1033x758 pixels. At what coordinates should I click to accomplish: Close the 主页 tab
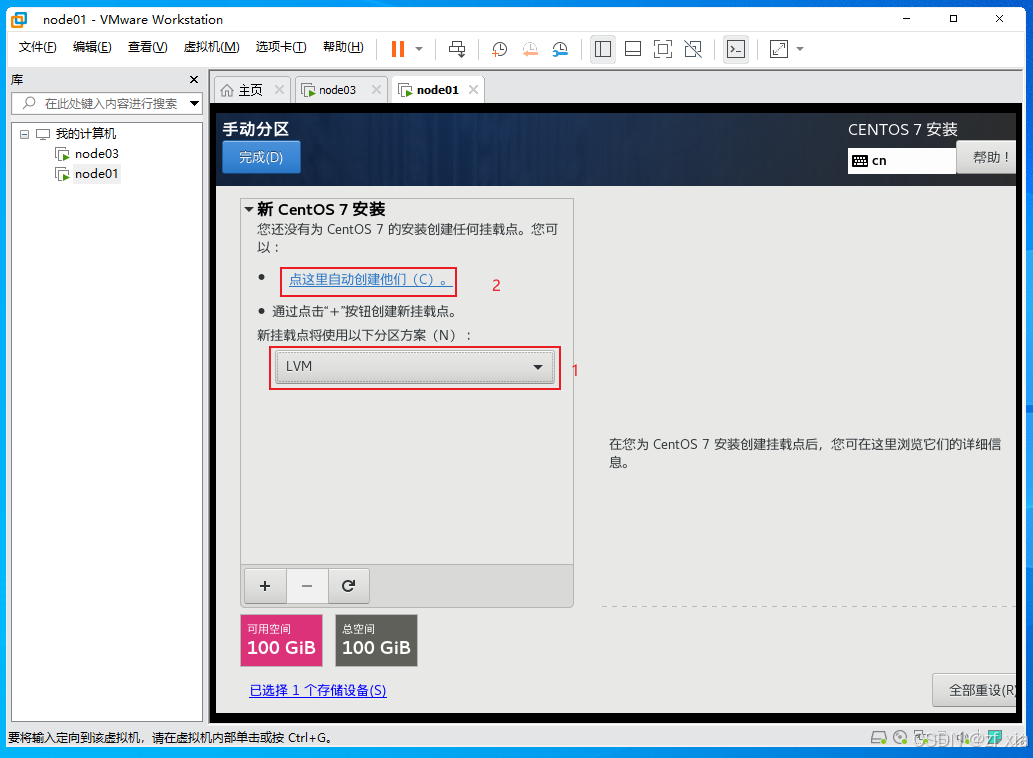(x=279, y=90)
